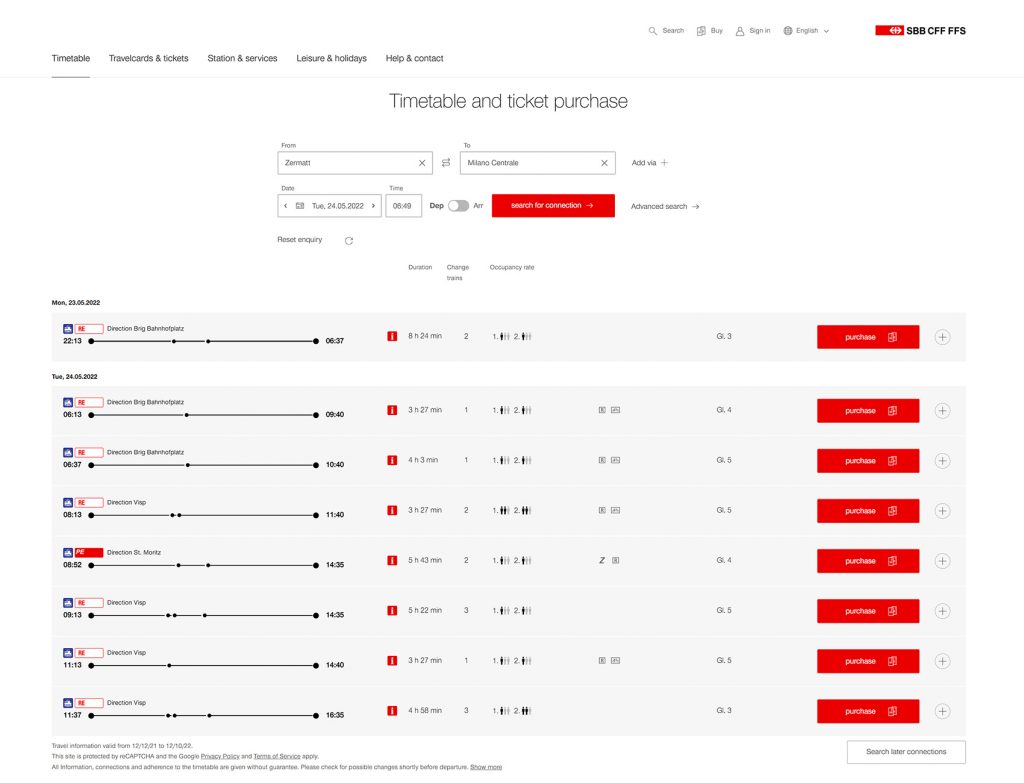Click Add via plus link
Image resolution: width=1024 pixels, height=783 pixels.
point(649,163)
